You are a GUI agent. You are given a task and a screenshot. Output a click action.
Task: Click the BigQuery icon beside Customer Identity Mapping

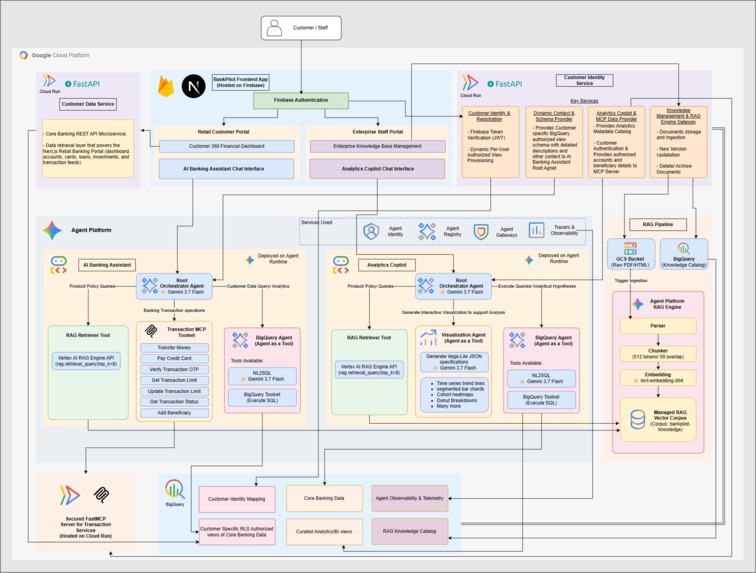click(175, 489)
